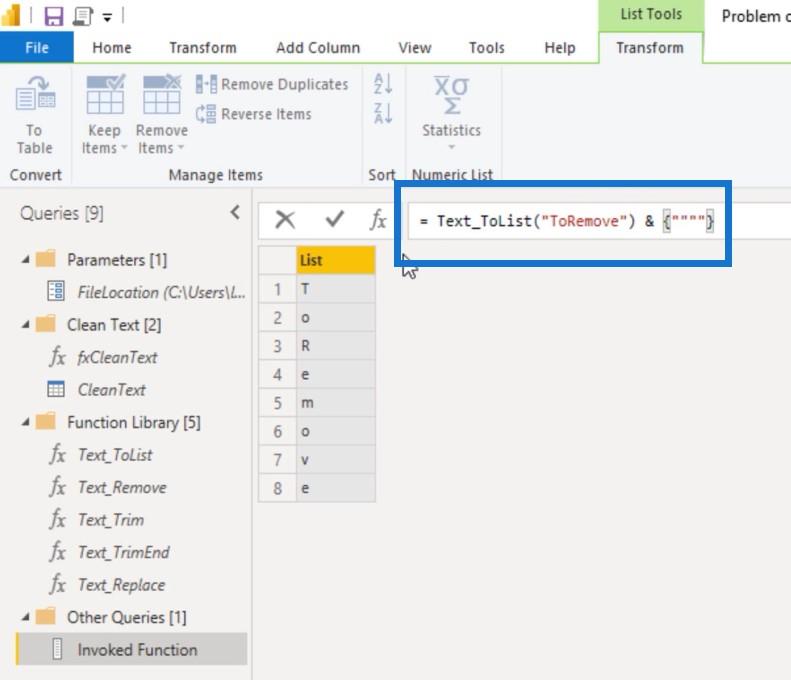Open the Add Column tab
The width and height of the screenshot is (791, 680).
[318, 47]
